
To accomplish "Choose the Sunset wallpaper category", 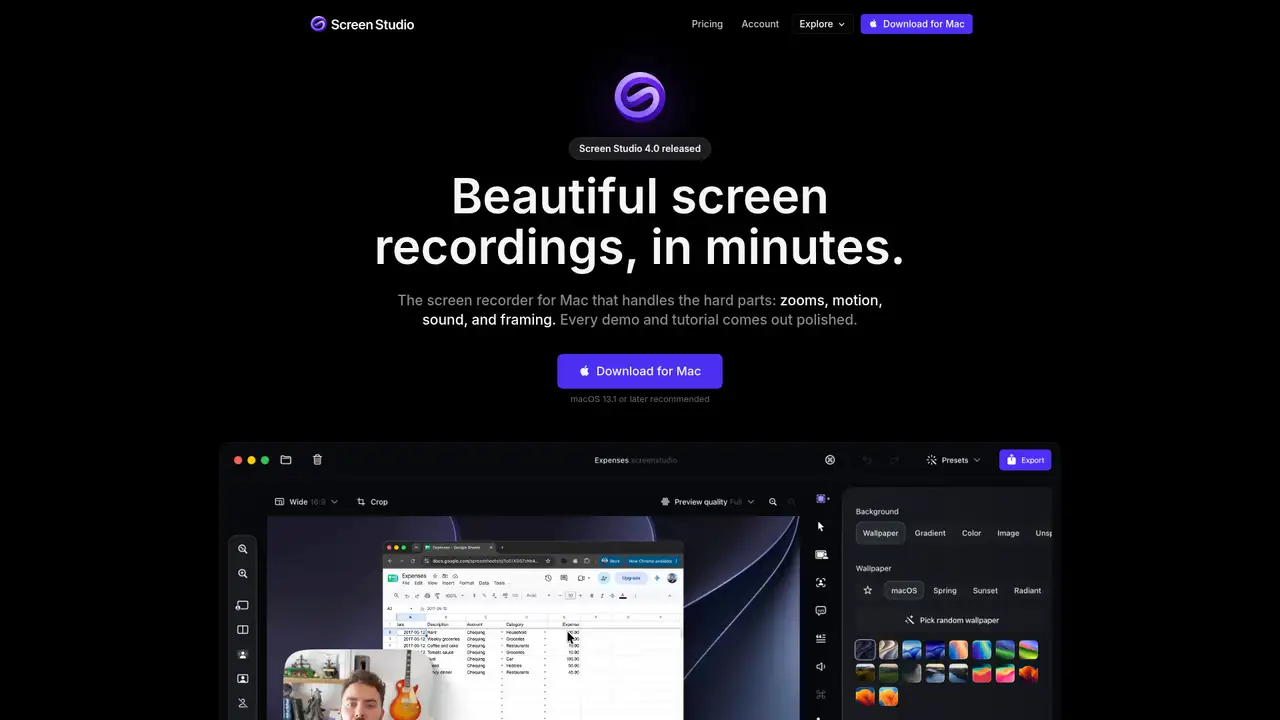I will [985, 591].
